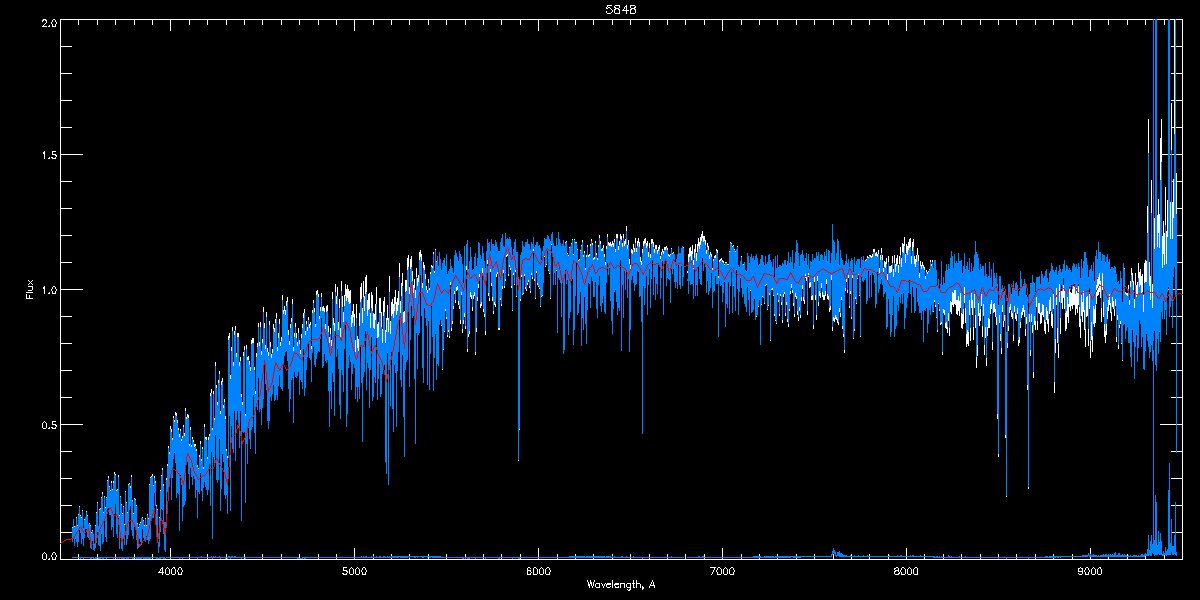Select the 4000 x-axis tick label
Viewport: 1200px width, 600px height.
tap(171, 572)
